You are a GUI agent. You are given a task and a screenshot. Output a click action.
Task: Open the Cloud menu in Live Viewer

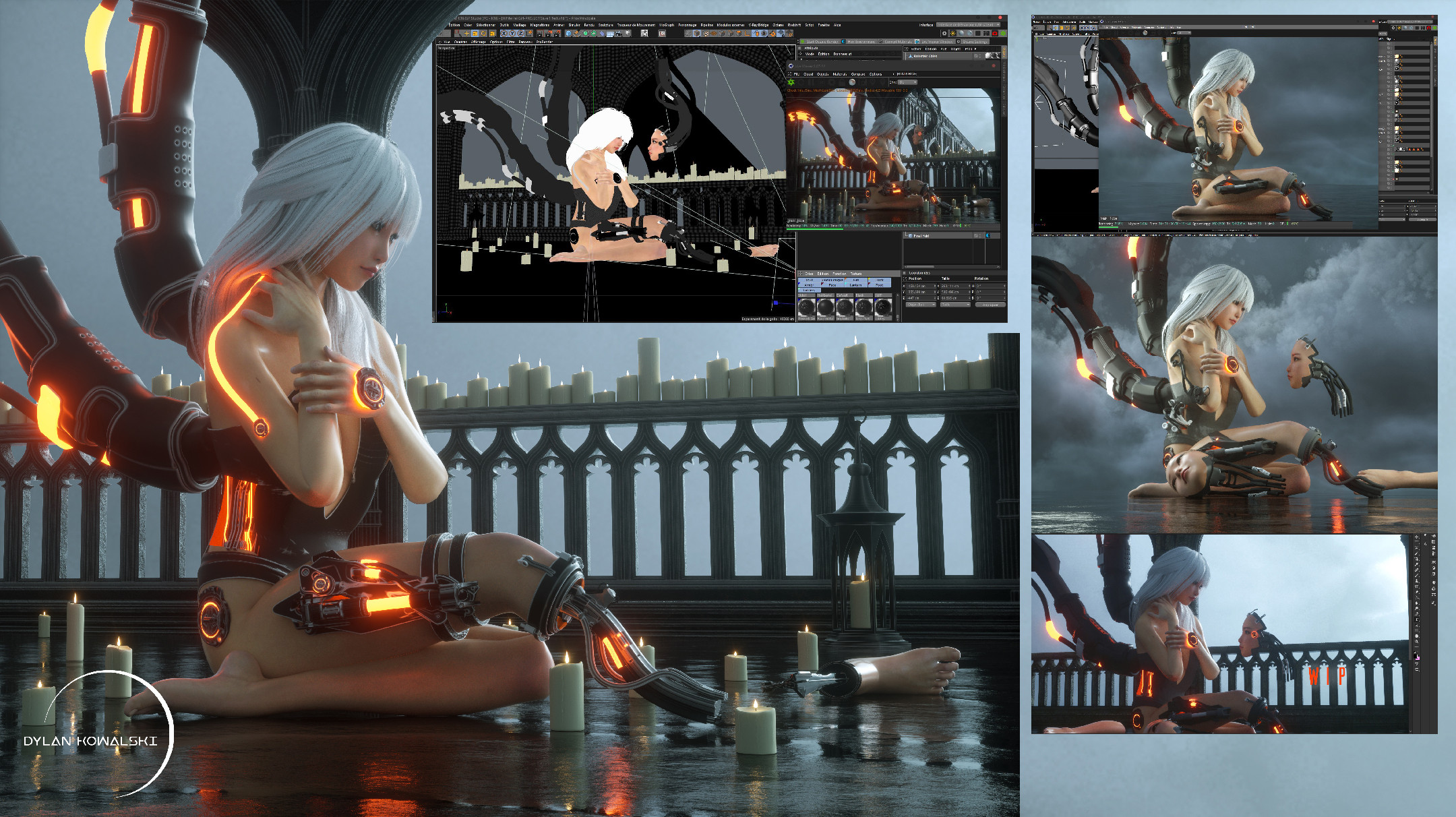tap(808, 74)
